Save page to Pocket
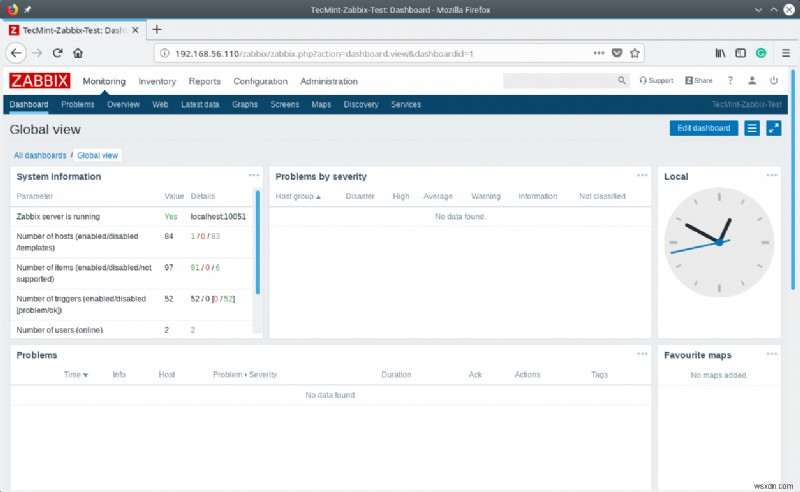The image size is (800, 492). click(617, 53)
